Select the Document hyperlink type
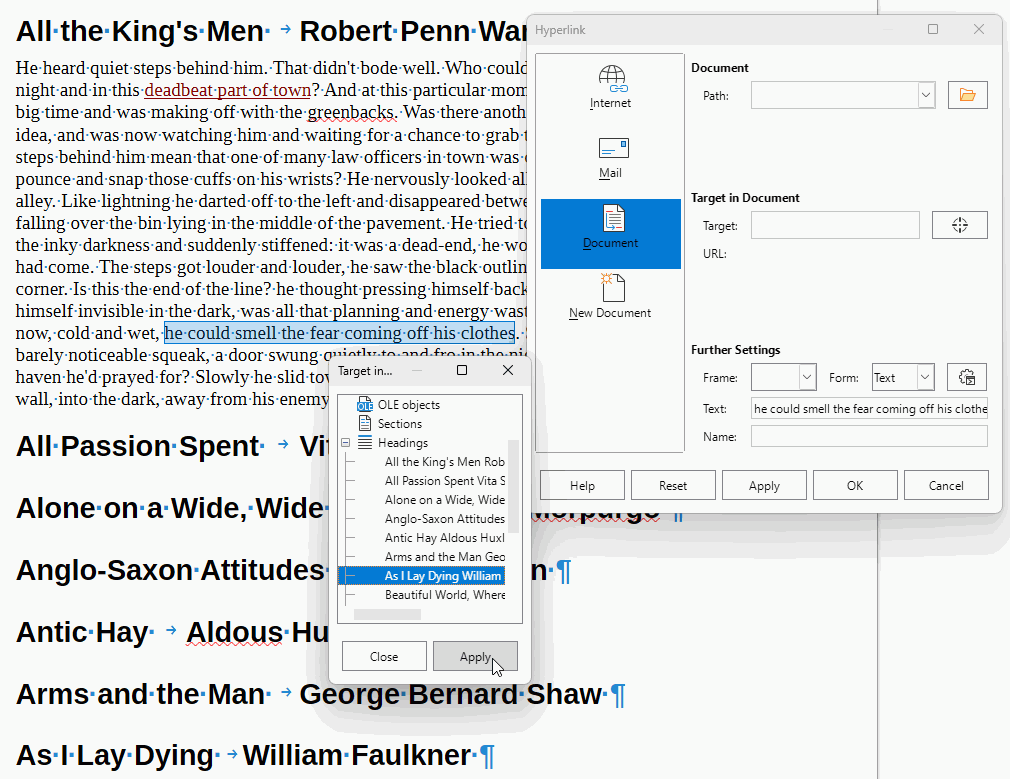Image resolution: width=1010 pixels, height=779 pixels. tap(610, 233)
